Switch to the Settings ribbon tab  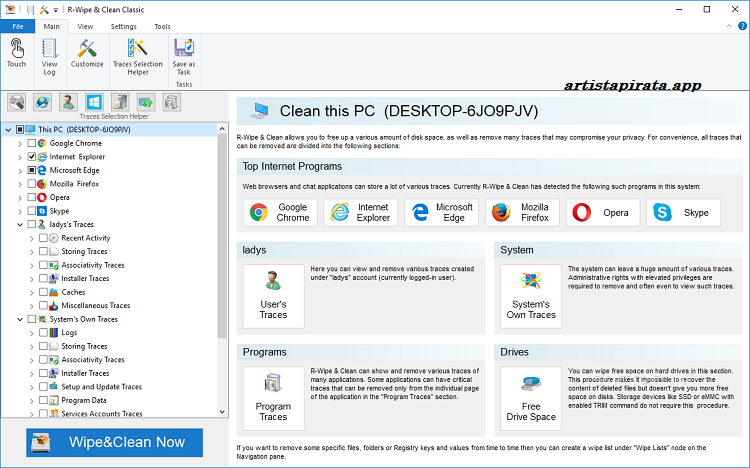click(124, 26)
